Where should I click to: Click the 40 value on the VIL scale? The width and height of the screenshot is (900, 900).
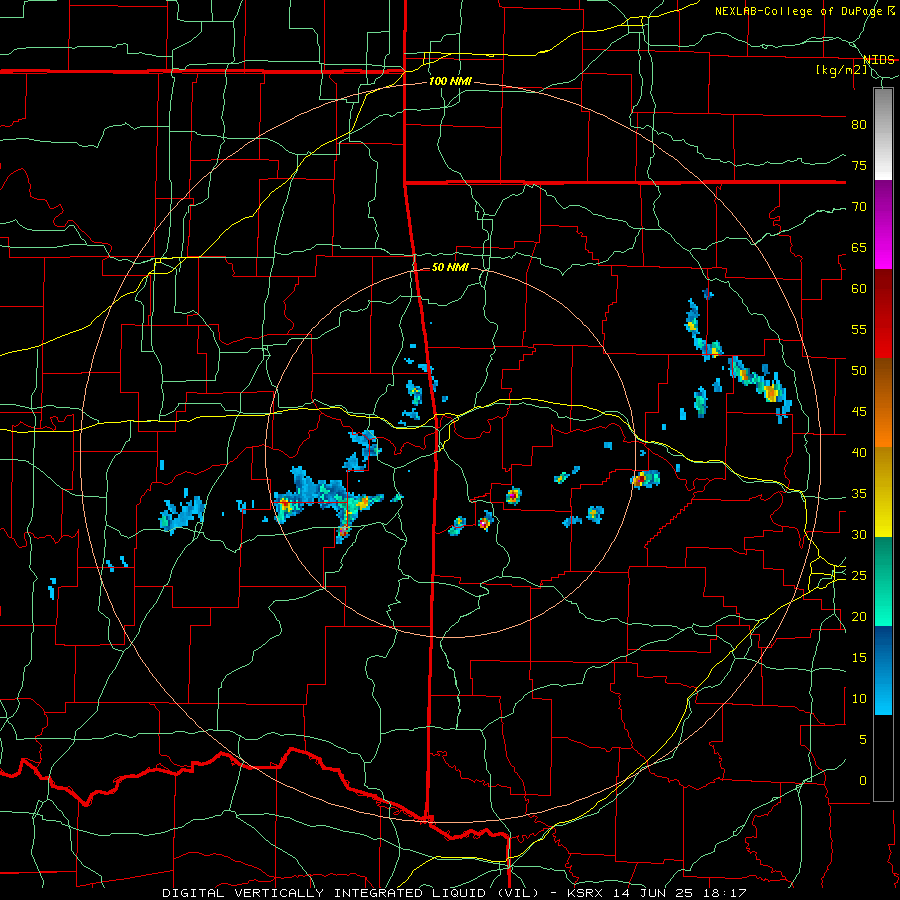[x=859, y=453]
